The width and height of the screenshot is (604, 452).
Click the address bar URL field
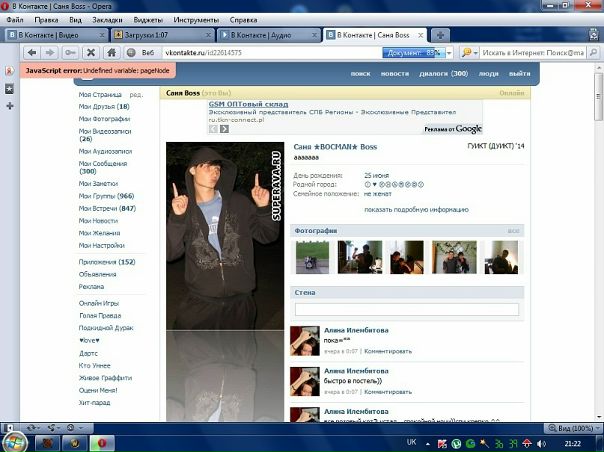tap(270, 52)
